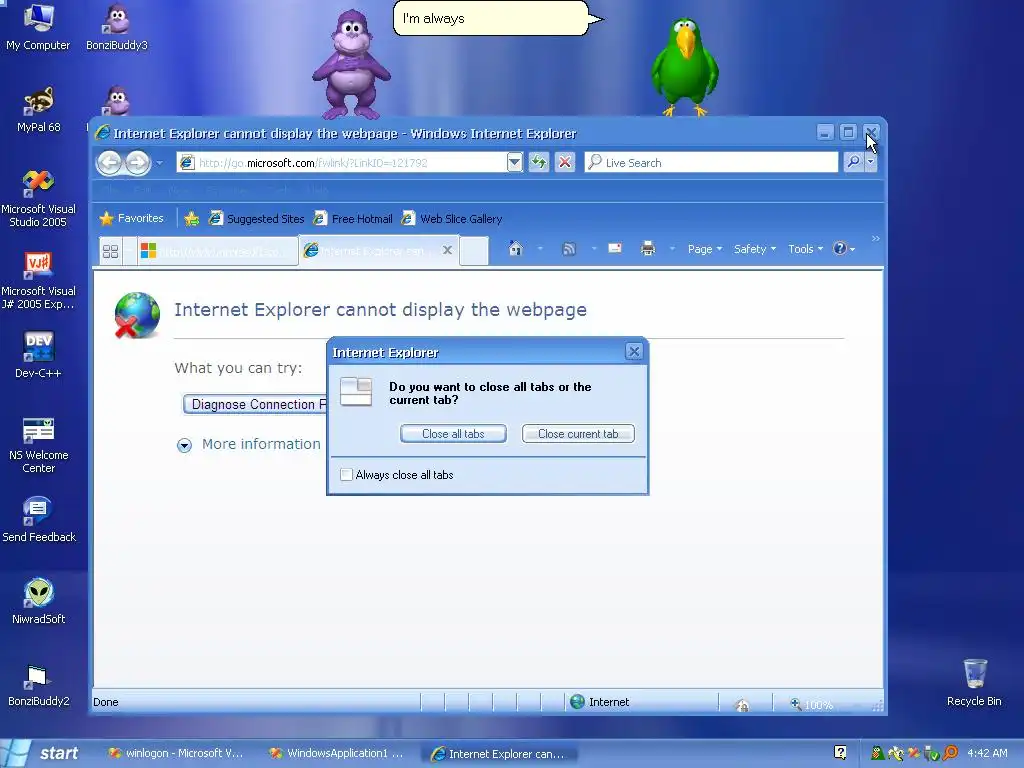
Task: Click the Internet security zone indicator
Action: click(600, 702)
